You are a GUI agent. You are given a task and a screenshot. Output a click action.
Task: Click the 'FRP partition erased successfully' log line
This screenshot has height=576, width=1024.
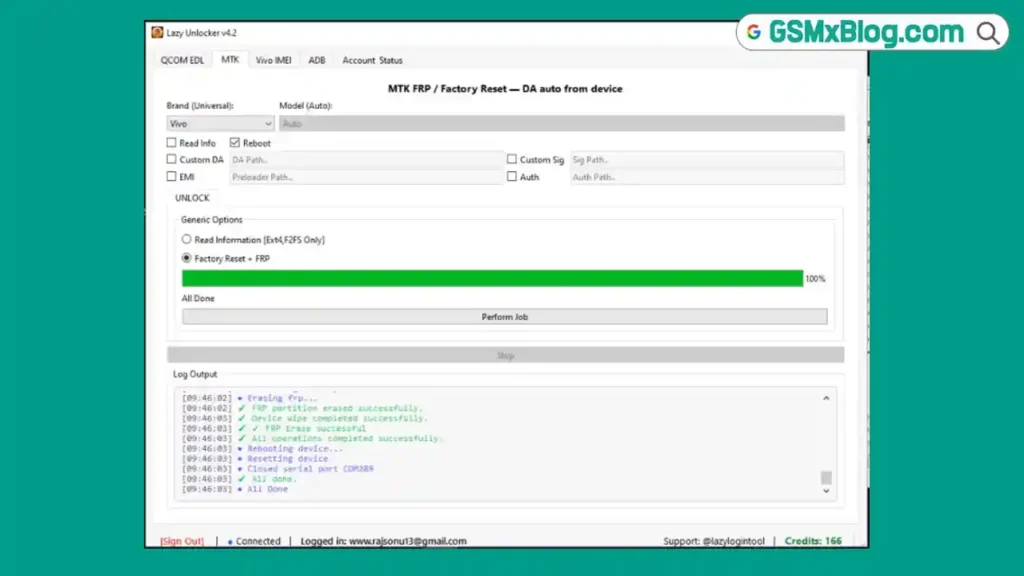[302, 408]
